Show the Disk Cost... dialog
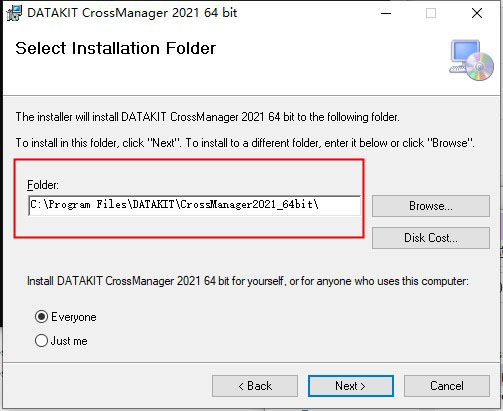 click(x=431, y=238)
